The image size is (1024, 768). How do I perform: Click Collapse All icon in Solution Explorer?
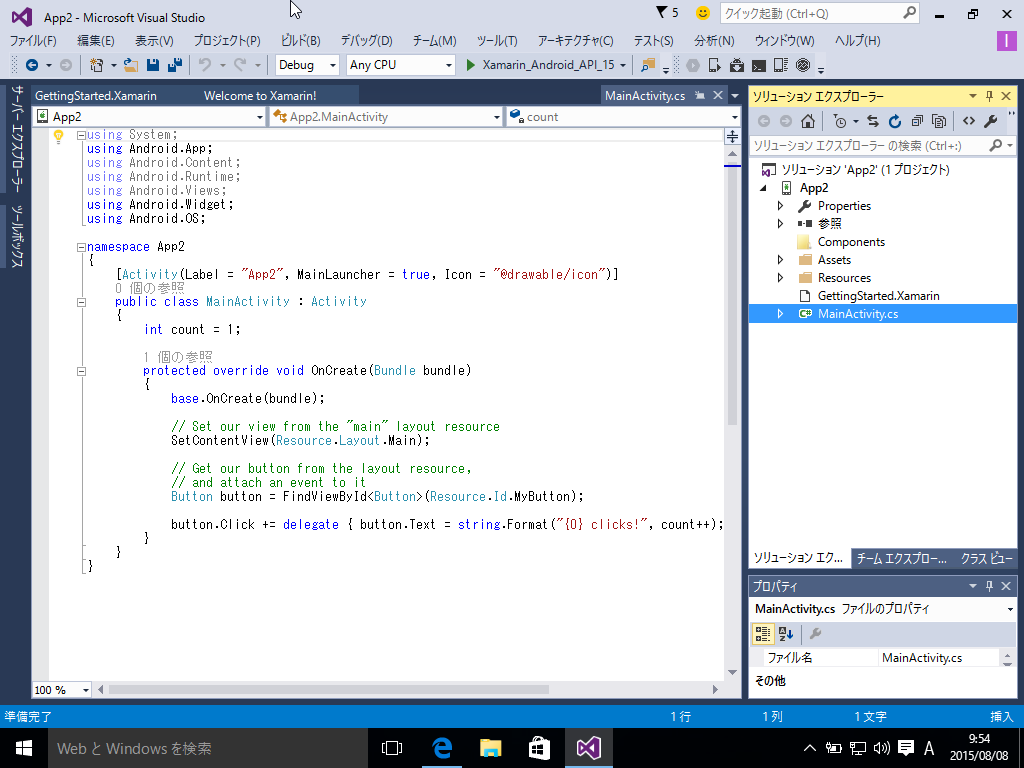click(916, 121)
